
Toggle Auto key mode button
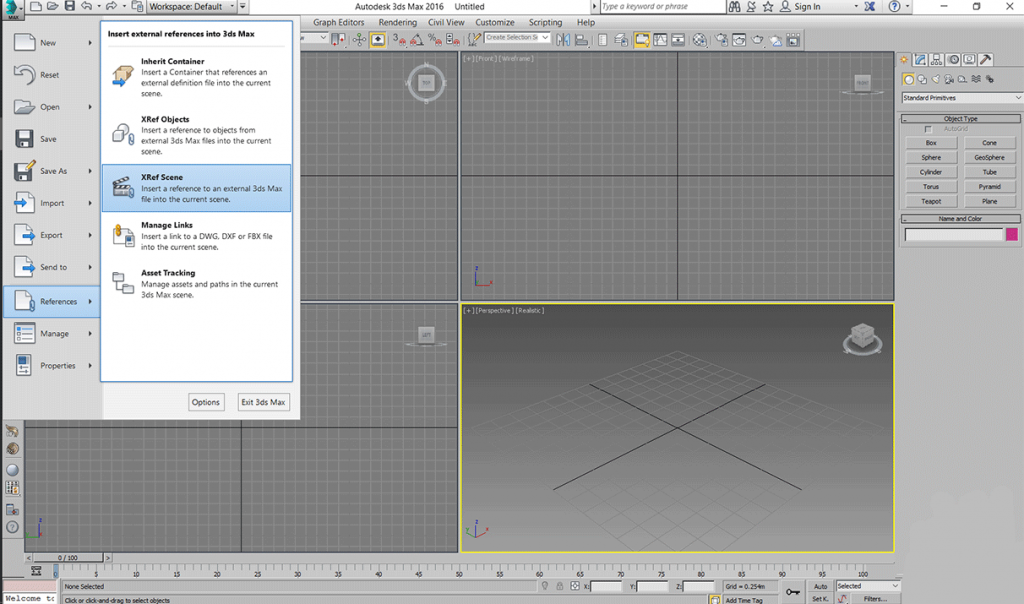(820, 586)
